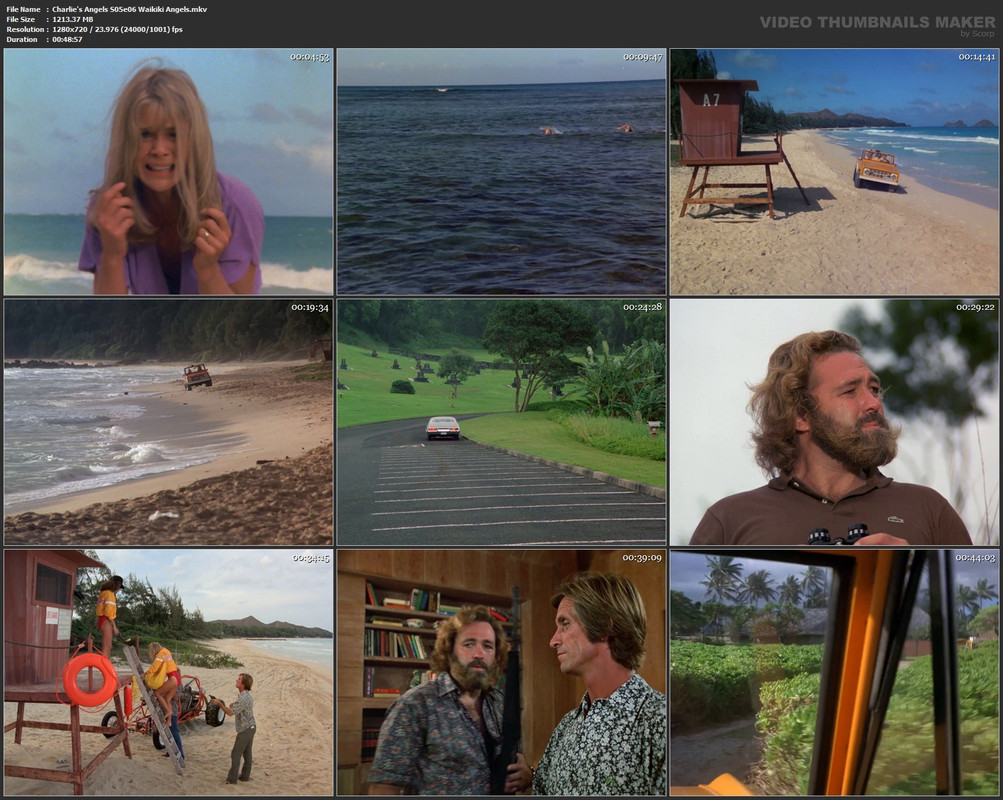Image resolution: width=1003 pixels, height=800 pixels.
Task: Select the cemetery road thumbnail at 00:24:28
Action: pyautogui.click(x=502, y=422)
